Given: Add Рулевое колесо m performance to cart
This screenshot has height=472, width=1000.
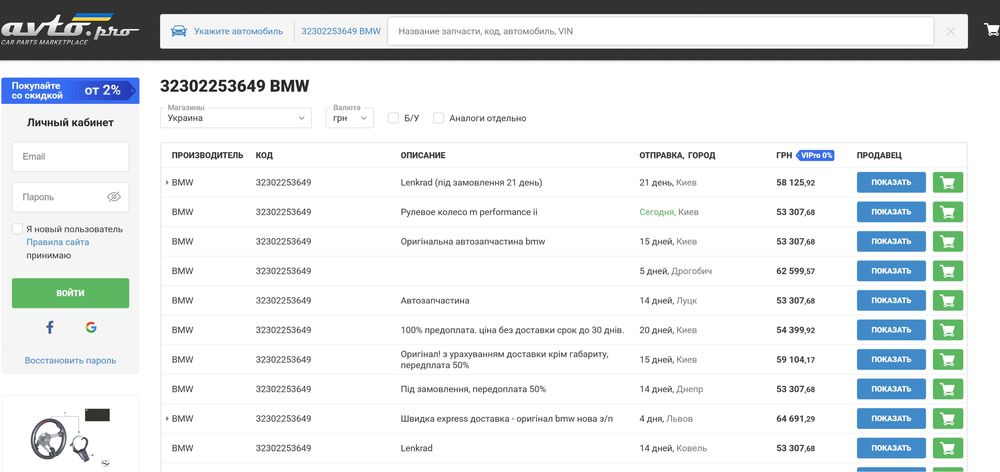Looking at the screenshot, I should [948, 212].
